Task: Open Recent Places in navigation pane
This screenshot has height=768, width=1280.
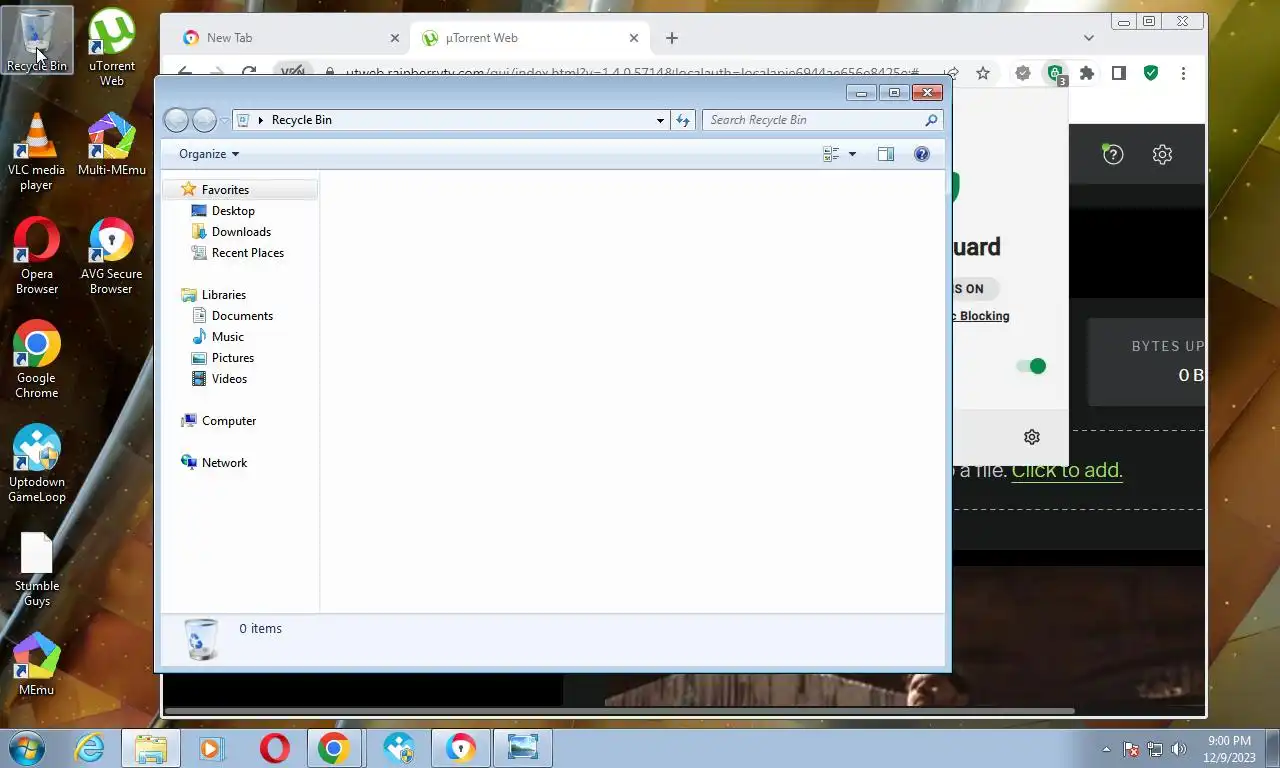Action: tap(247, 253)
